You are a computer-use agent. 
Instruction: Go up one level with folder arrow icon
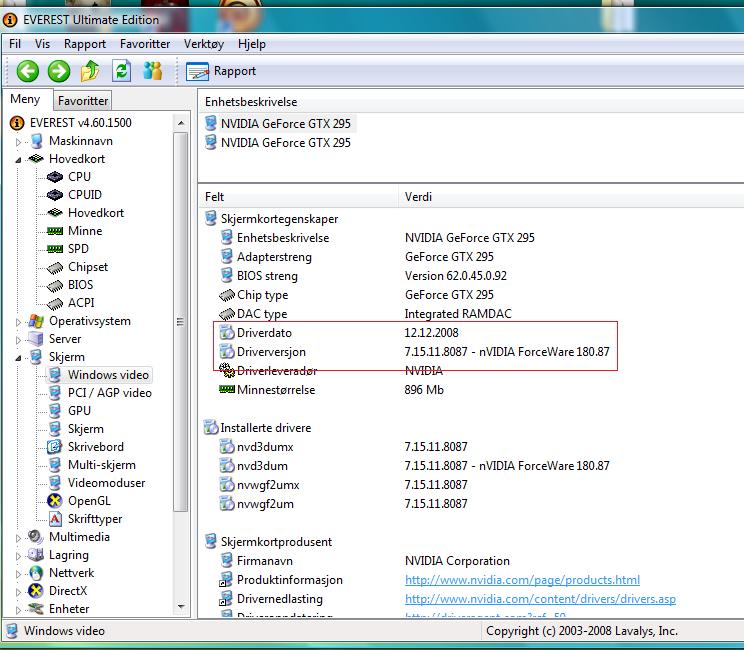click(x=90, y=71)
